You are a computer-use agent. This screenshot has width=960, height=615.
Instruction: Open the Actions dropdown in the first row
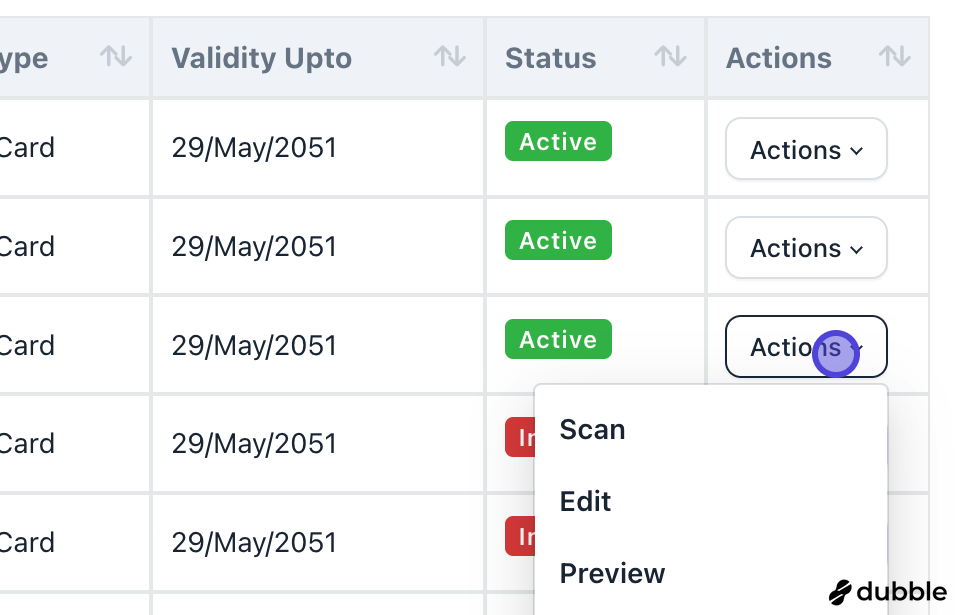[806, 150]
